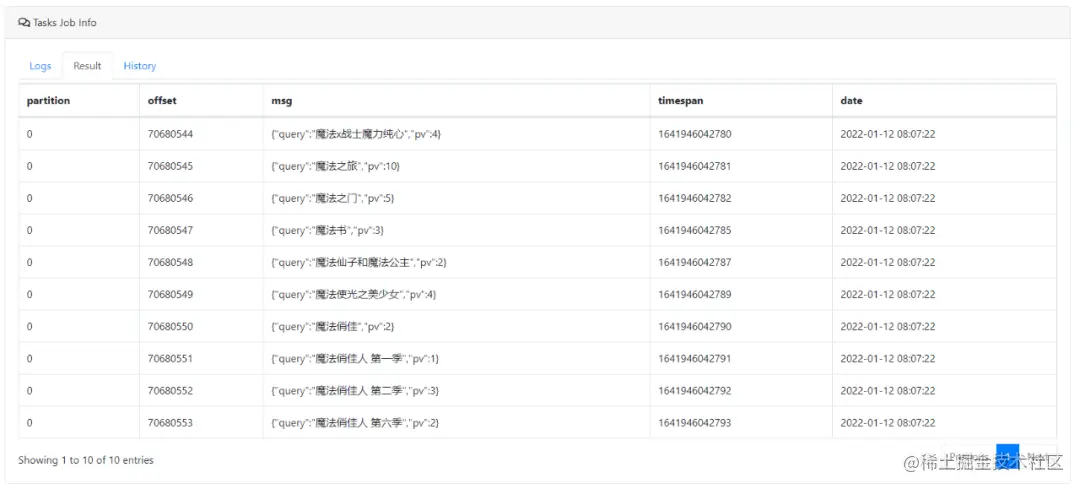Click the msg containing 魔法x战士魔力纯心
The width and height of the screenshot is (1080, 489).
pos(356,134)
